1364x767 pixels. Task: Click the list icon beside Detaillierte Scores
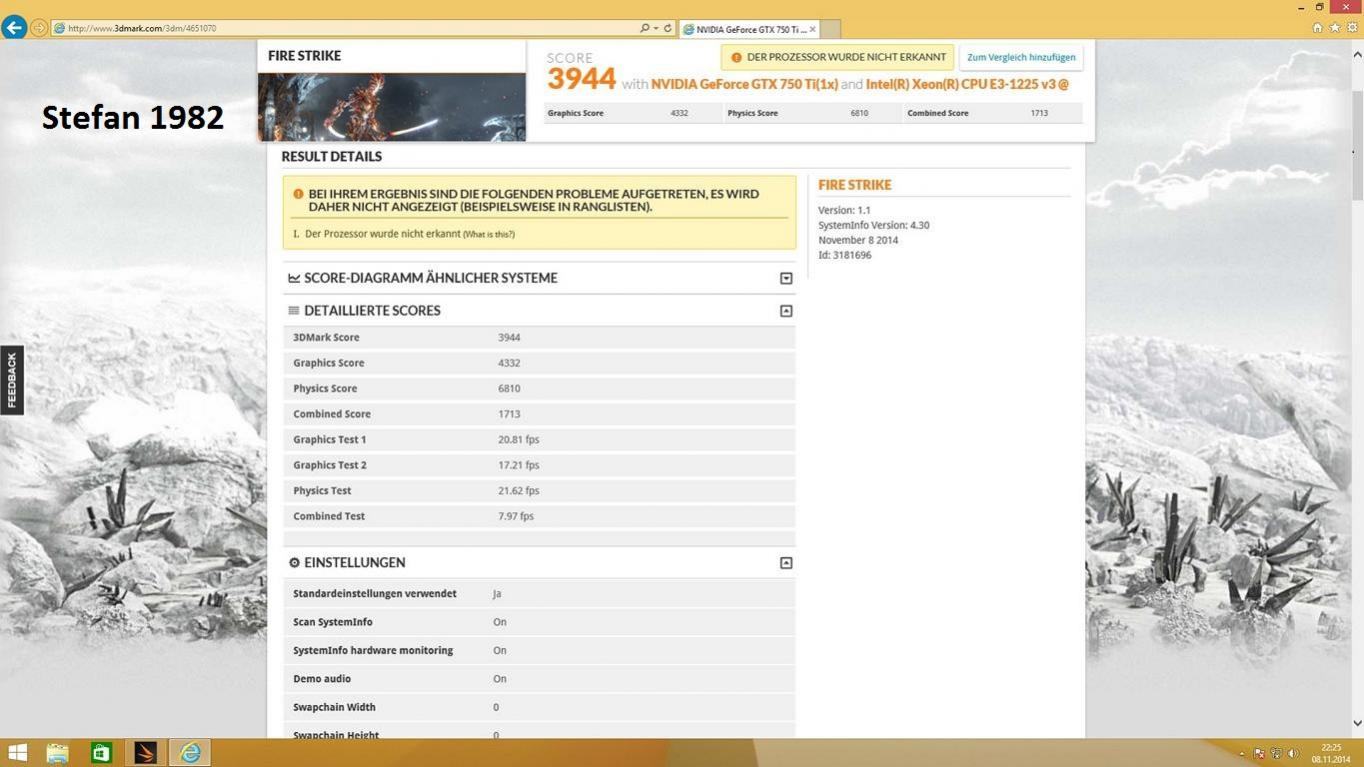294,311
